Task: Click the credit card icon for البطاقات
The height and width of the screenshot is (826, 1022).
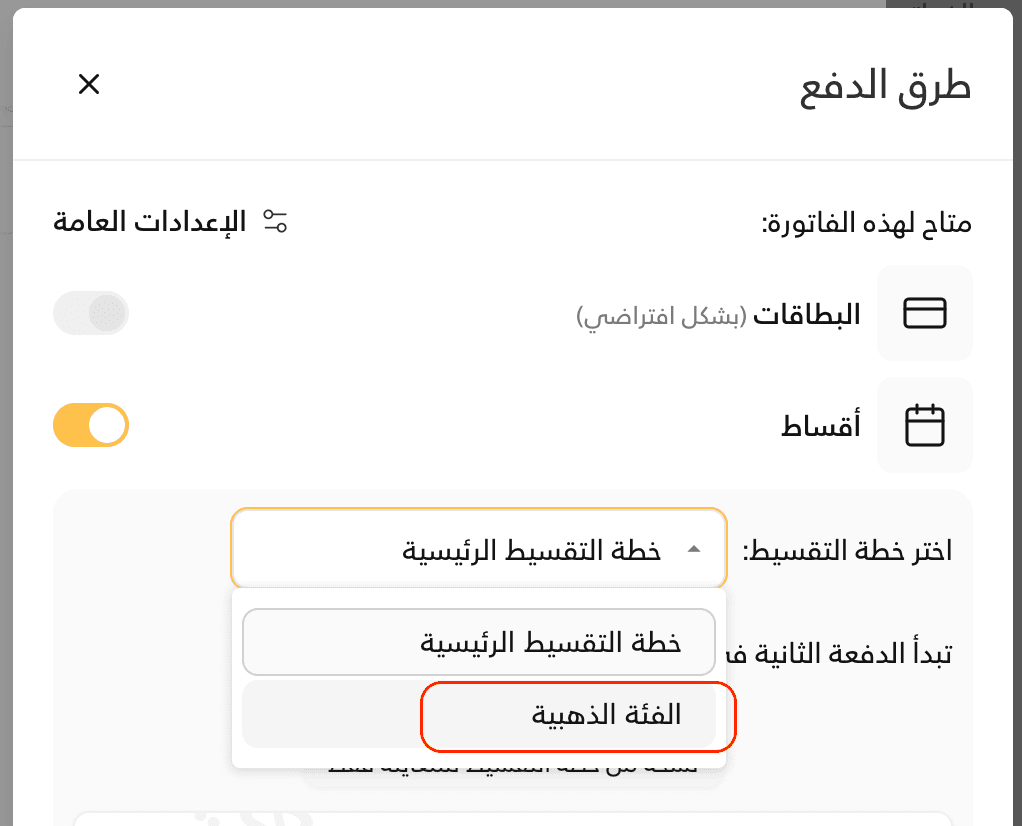Action: (x=924, y=313)
